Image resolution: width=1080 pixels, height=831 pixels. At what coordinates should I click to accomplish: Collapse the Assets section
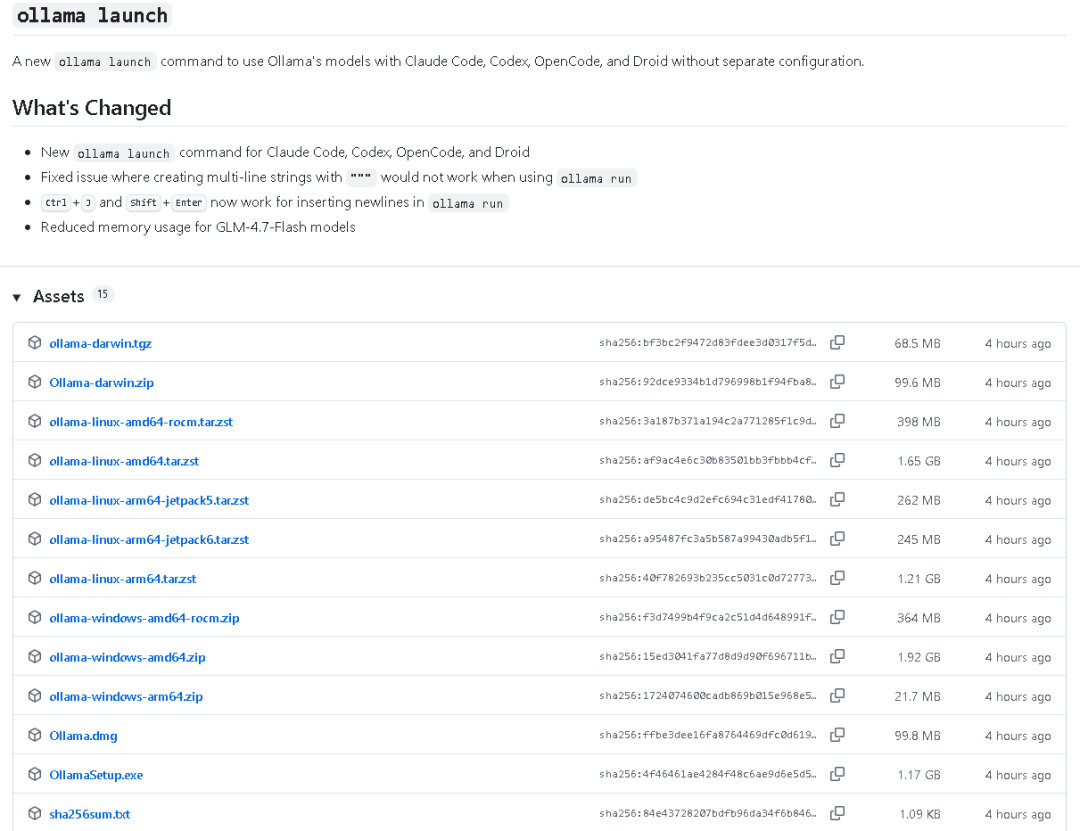pyautogui.click(x=17, y=297)
